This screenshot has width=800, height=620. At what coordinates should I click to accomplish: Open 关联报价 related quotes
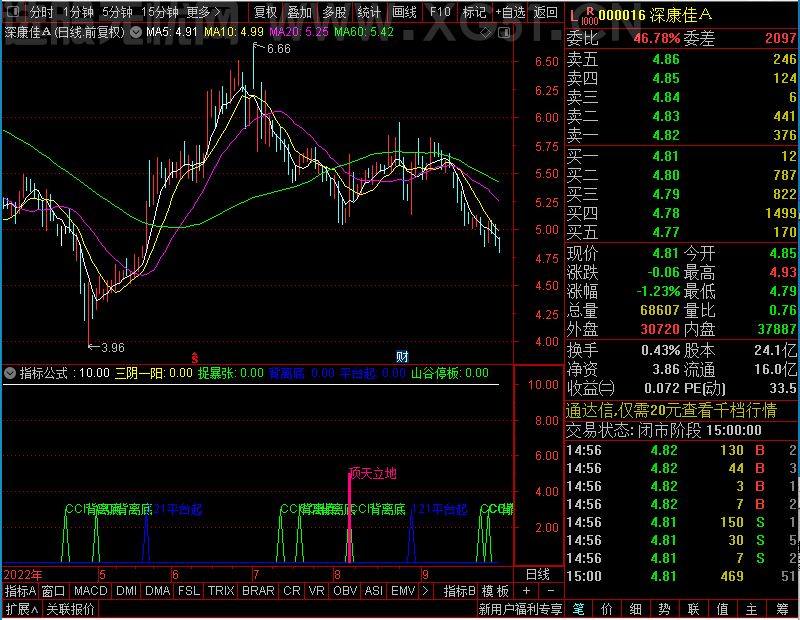70,609
